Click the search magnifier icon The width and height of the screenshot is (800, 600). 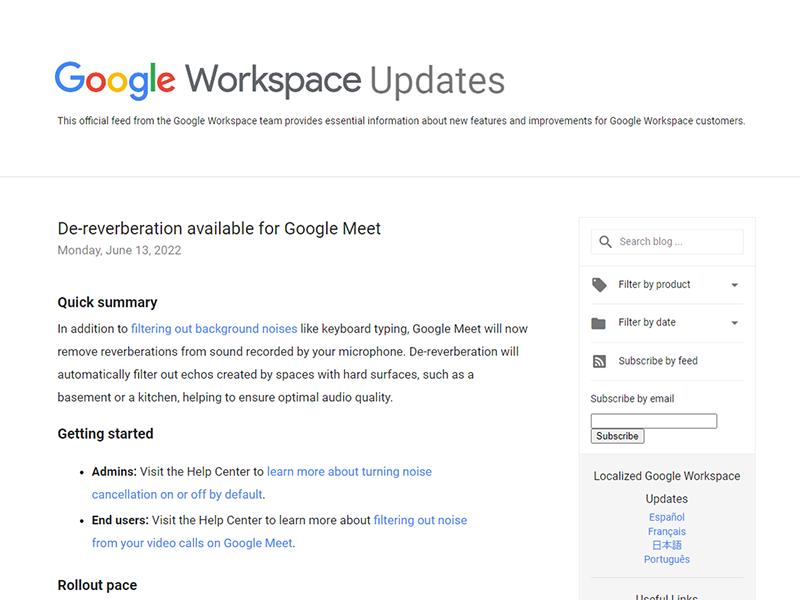(x=604, y=242)
